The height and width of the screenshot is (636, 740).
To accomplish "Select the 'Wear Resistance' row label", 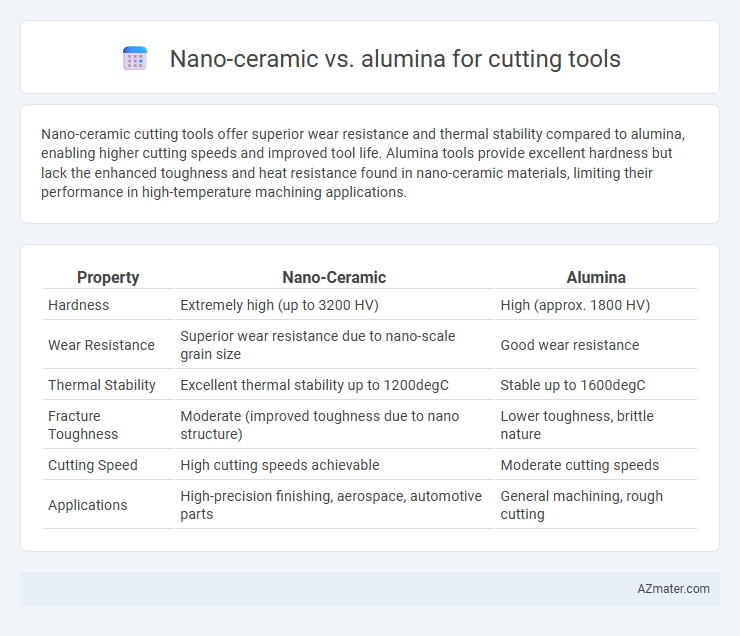I will 101,345.
